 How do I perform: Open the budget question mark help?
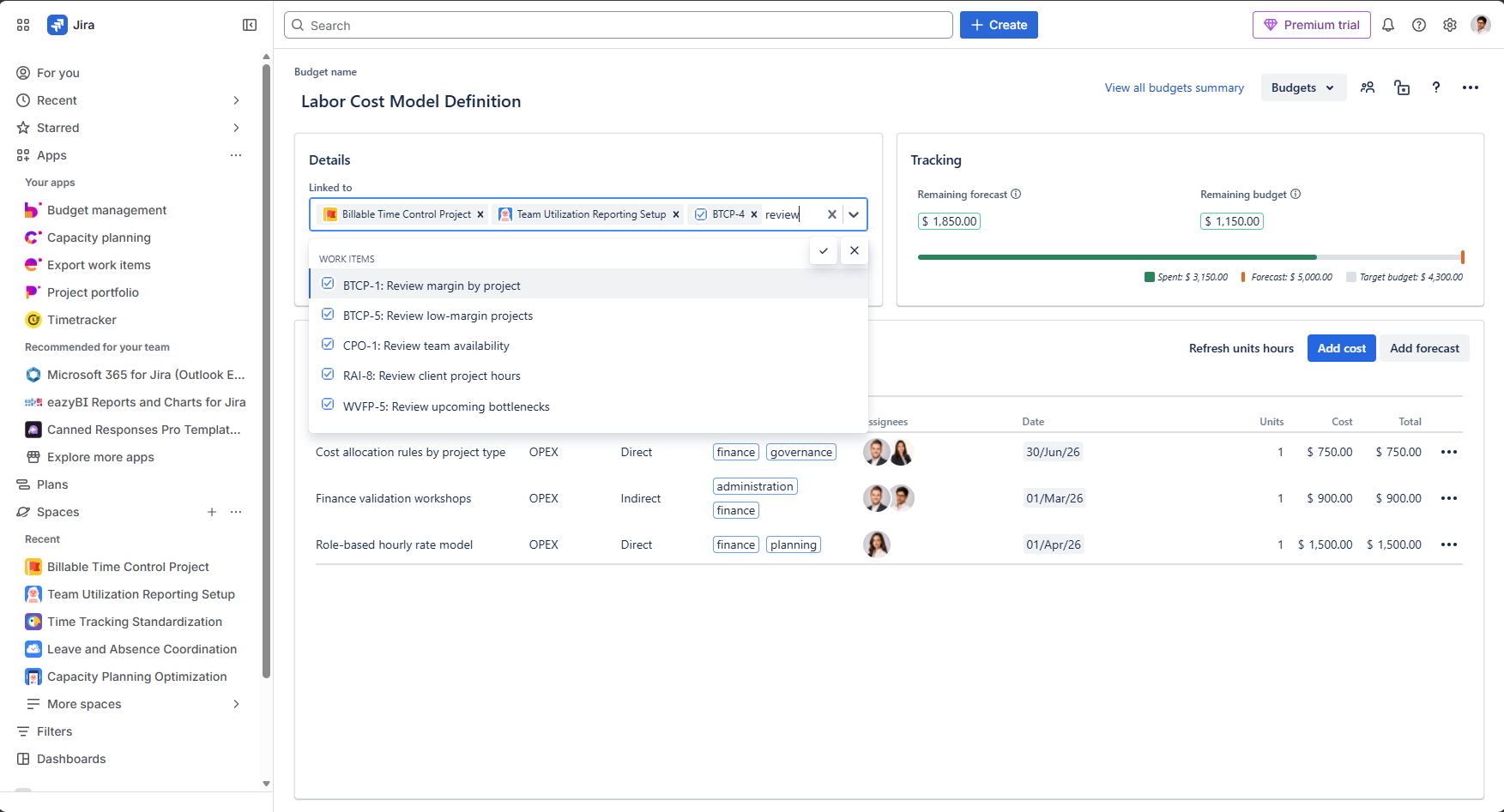coord(1436,87)
